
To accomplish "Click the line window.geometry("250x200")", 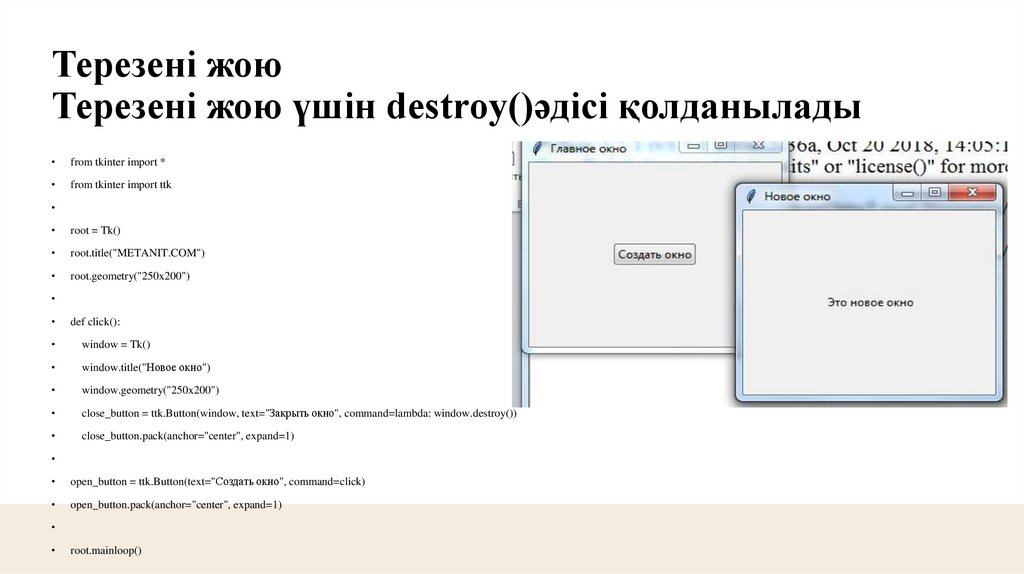I will pyautogui.click(x=150, y=390).
